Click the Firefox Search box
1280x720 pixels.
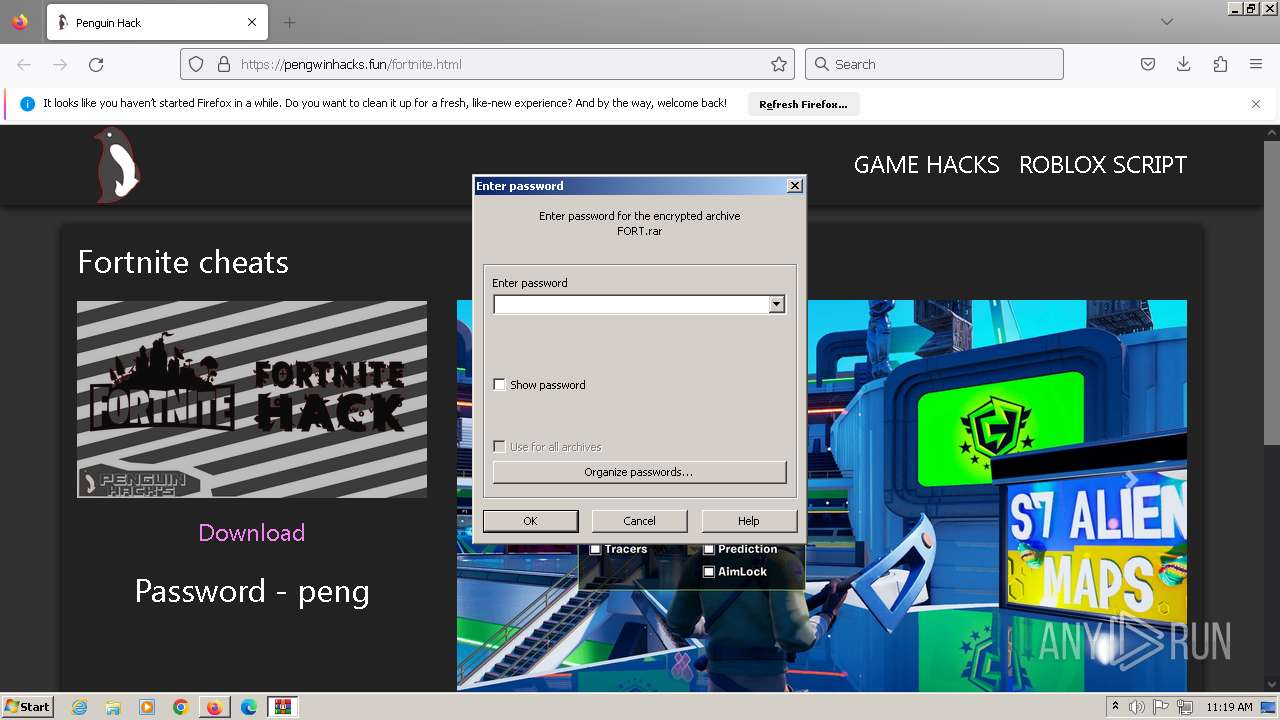pos(934,64)
